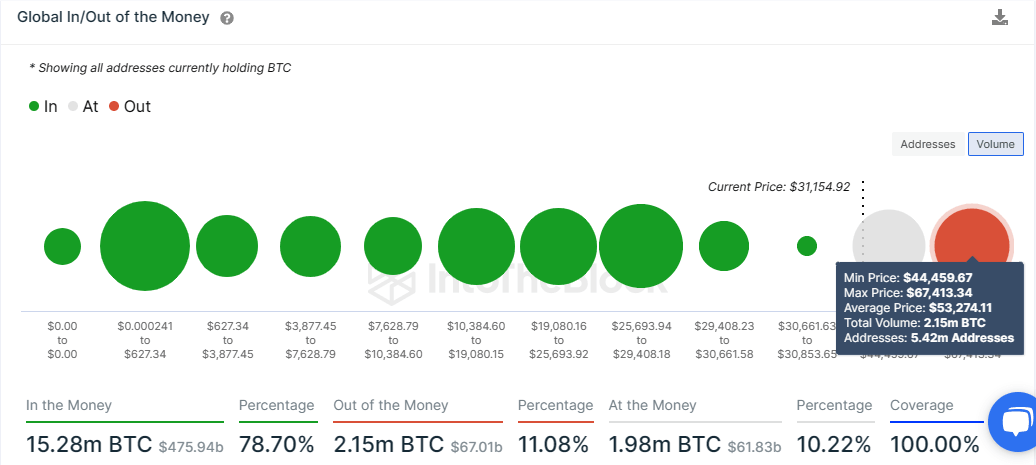
Task: Click the help question mark icon
Action: tap(227, 18)
